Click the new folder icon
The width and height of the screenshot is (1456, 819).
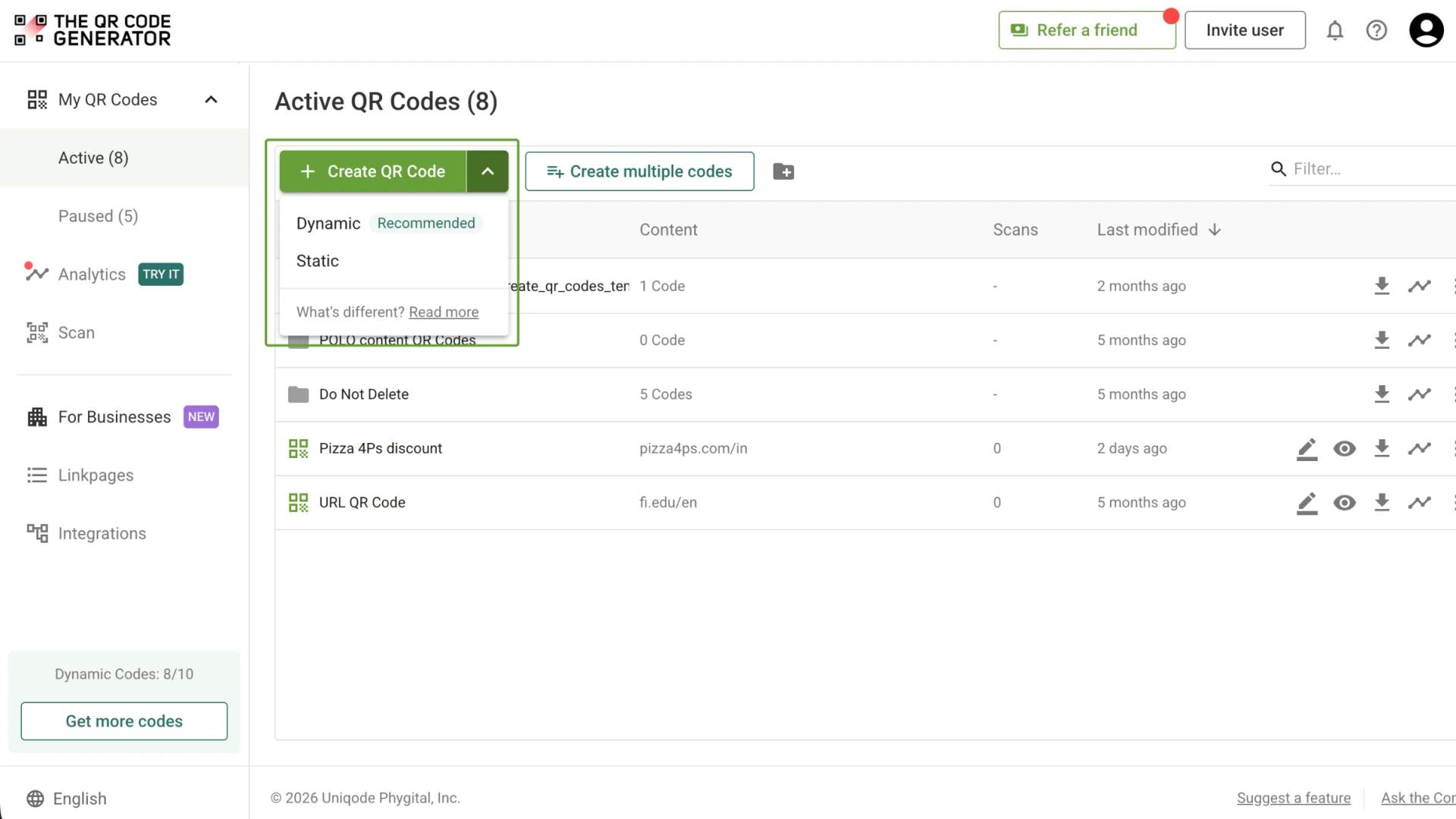pos(783,171)
